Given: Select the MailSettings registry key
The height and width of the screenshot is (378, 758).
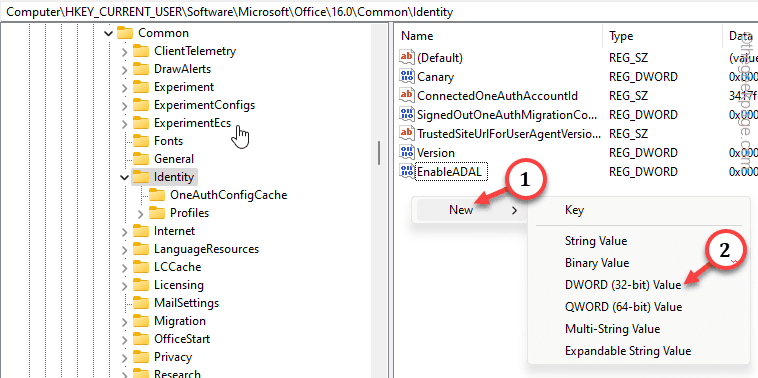Looking at the screenshot, I should (x=186, y=303).
